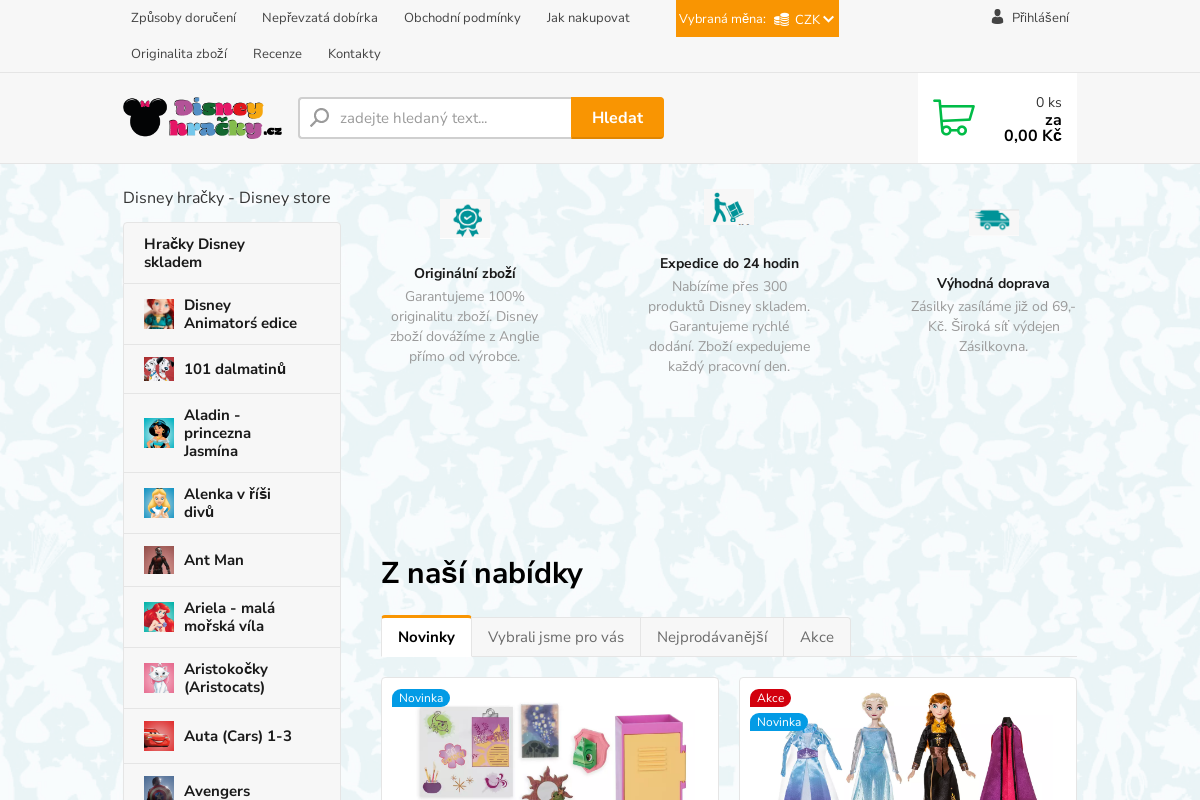1200x800 pixels.
Task: Select the Vybrali jsme pro vás tab
Action: 556,637
